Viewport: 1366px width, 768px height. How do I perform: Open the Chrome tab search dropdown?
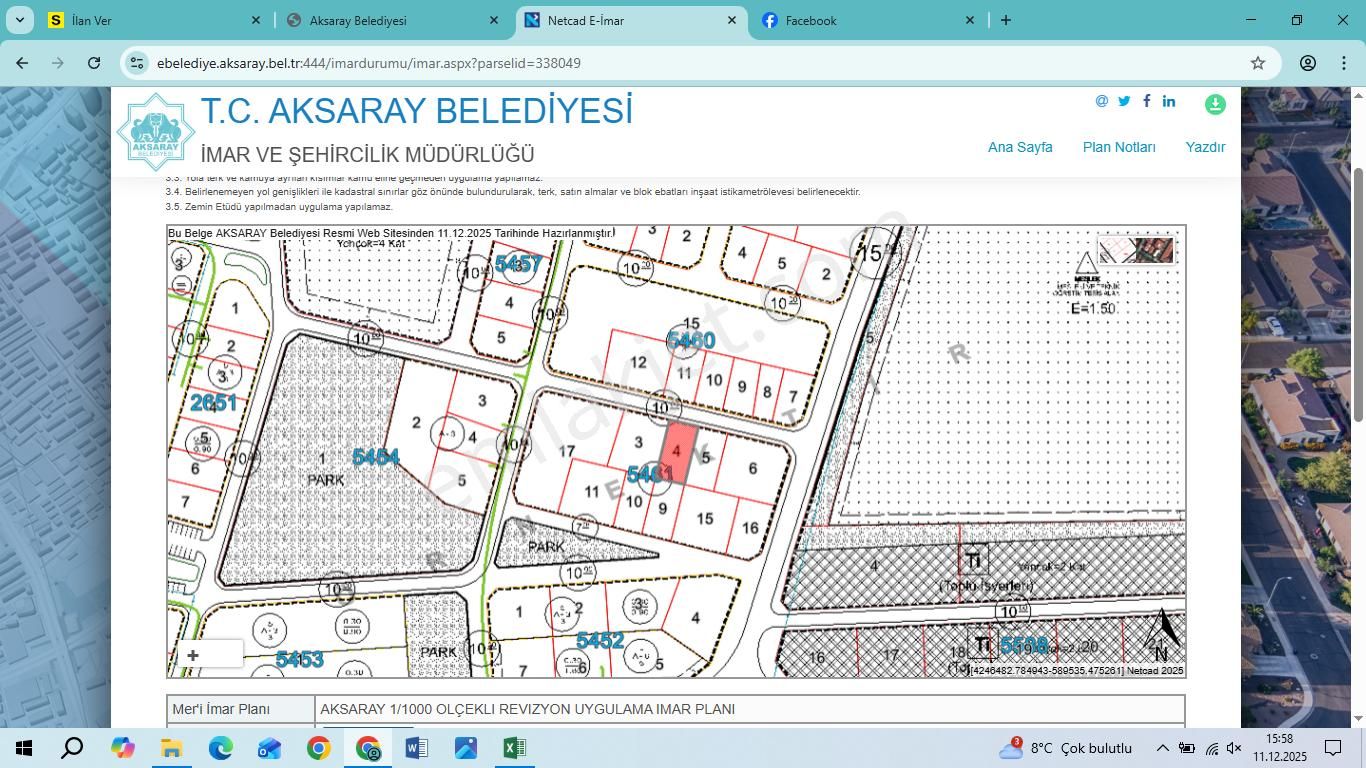pyautogui.click(x=19, y=20)
